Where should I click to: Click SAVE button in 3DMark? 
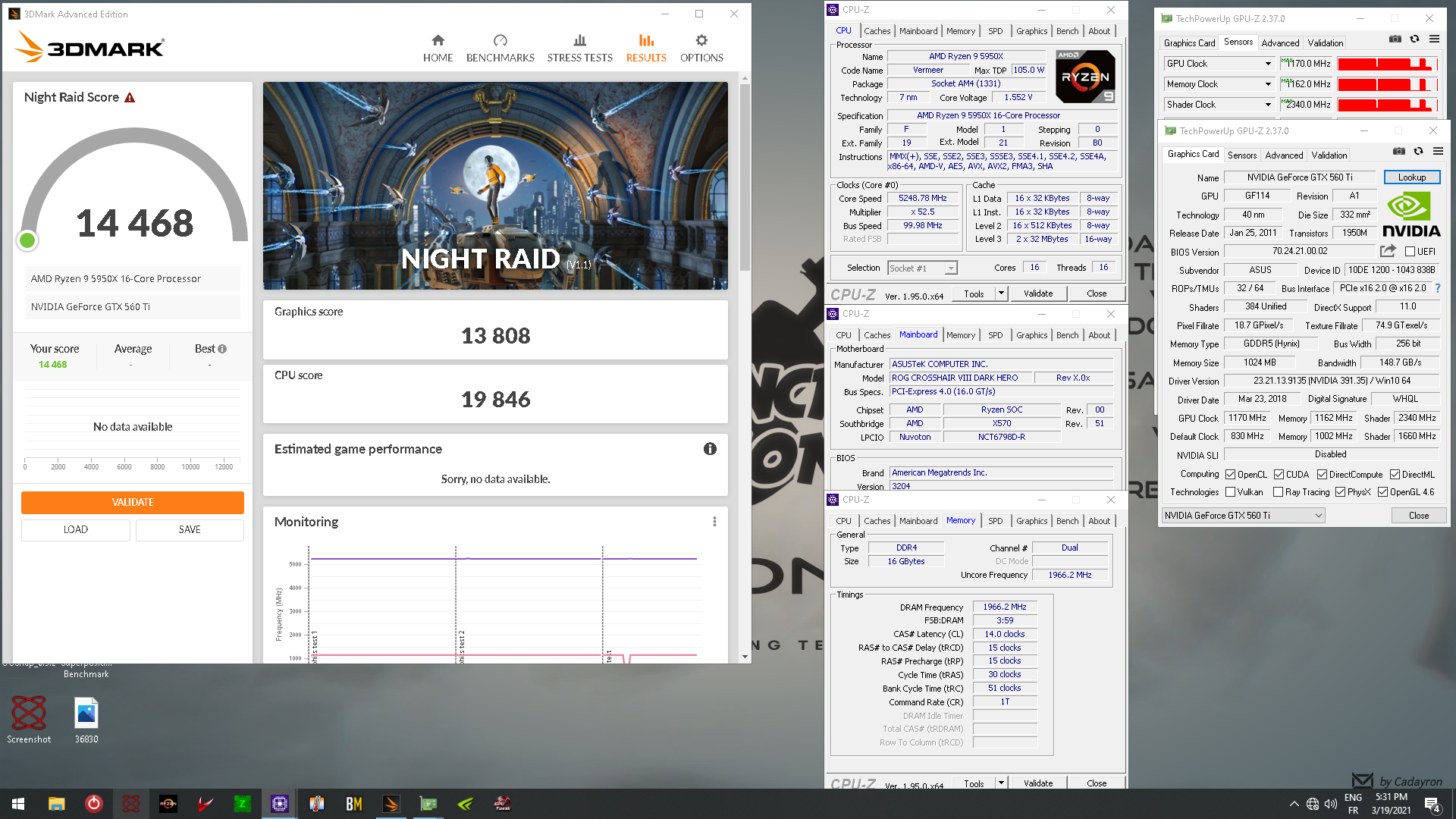(190, 529)
